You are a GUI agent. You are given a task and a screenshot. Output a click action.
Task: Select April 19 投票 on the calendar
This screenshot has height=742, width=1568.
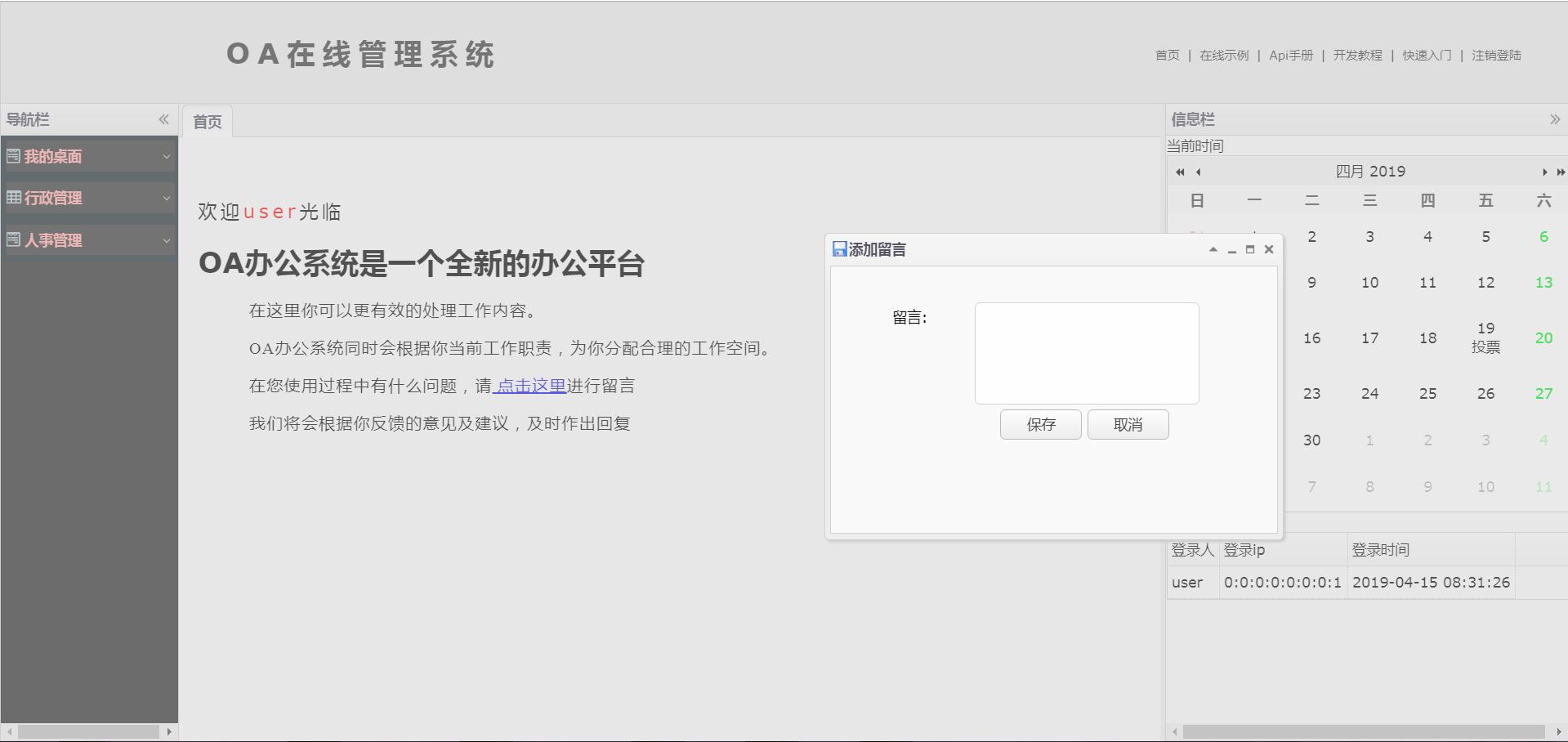coord(1485,337)
